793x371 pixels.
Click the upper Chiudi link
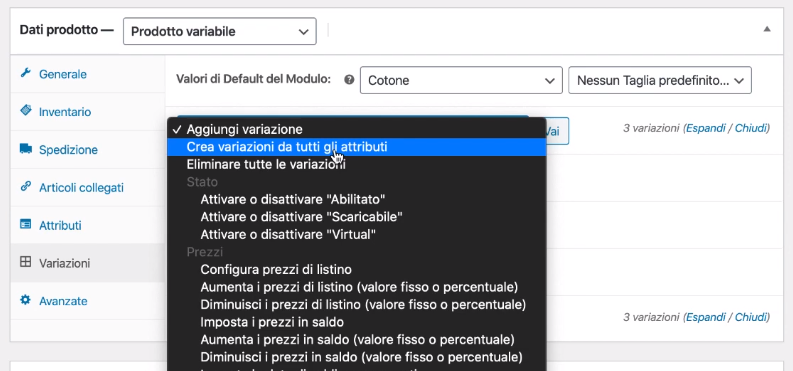point(751,128)
